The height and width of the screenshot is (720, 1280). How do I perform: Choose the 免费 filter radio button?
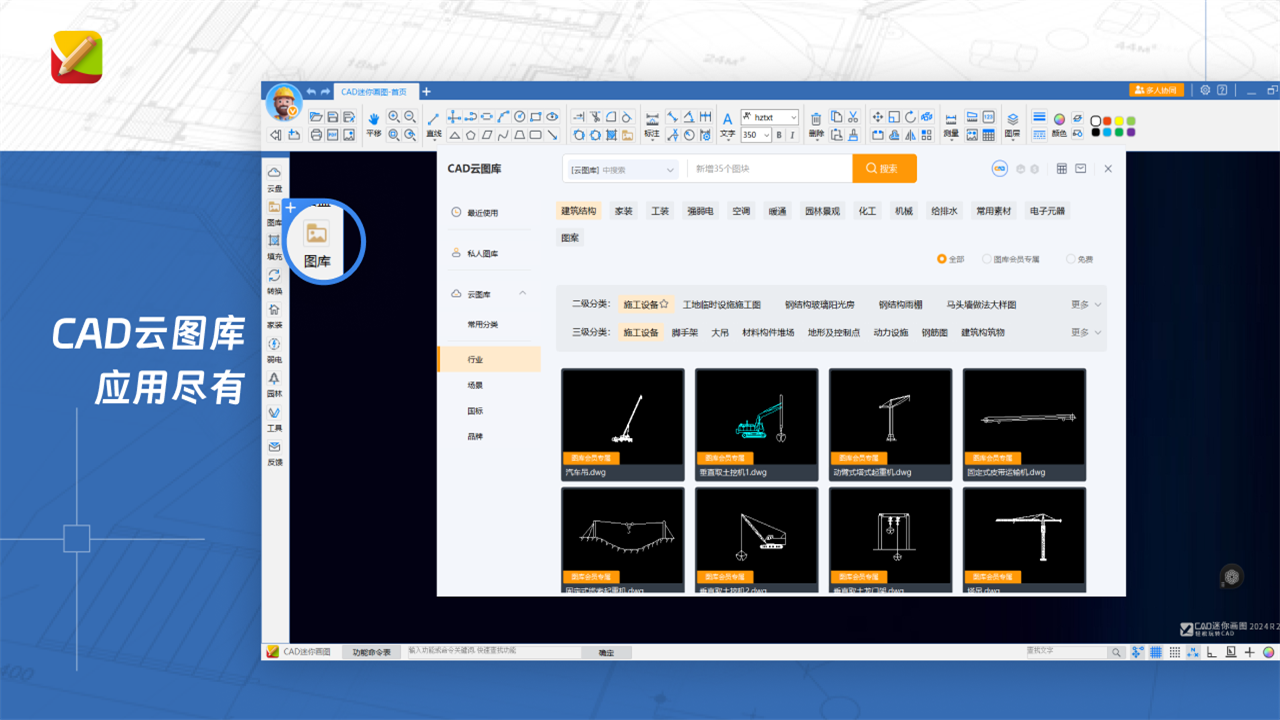(1071, 259)
